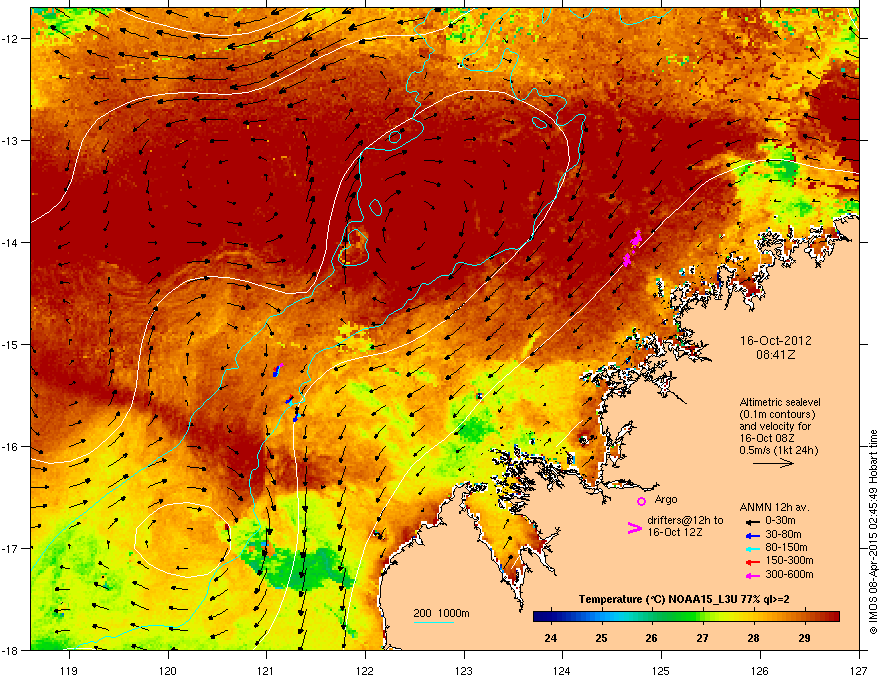The height and width of the screenshot is (680, 880).
Task: Click the cyan 80-150m arrow legend symbol
Action: (752, 548)
